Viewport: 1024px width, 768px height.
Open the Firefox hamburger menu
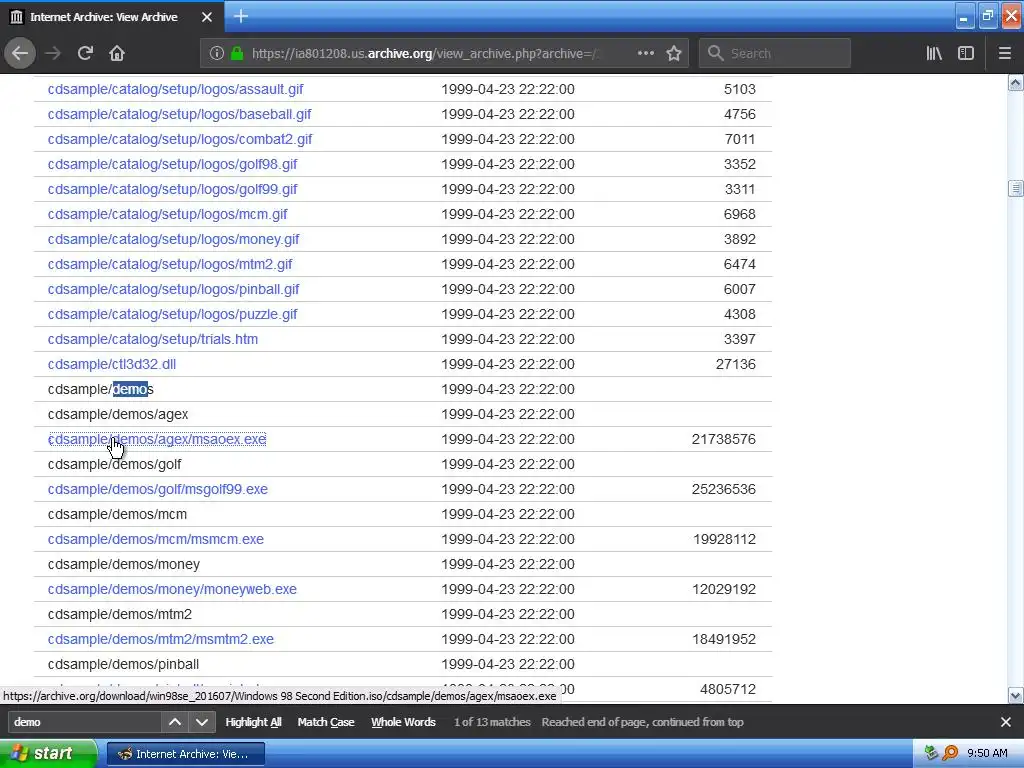(x=1004, y=53)
